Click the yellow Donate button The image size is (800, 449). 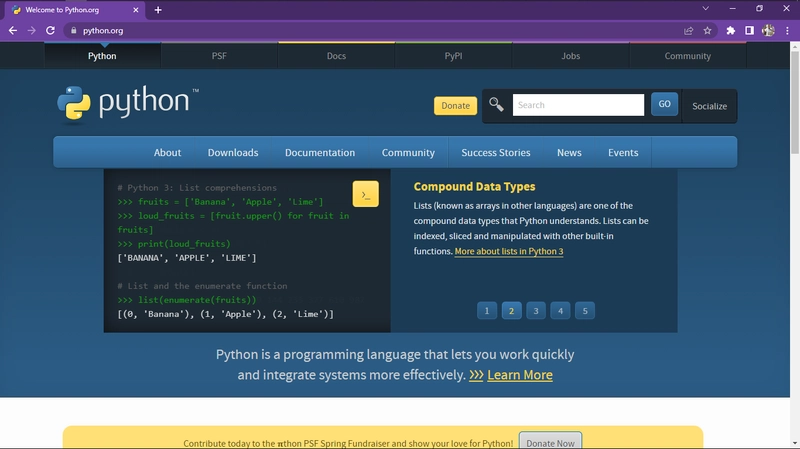456,106
